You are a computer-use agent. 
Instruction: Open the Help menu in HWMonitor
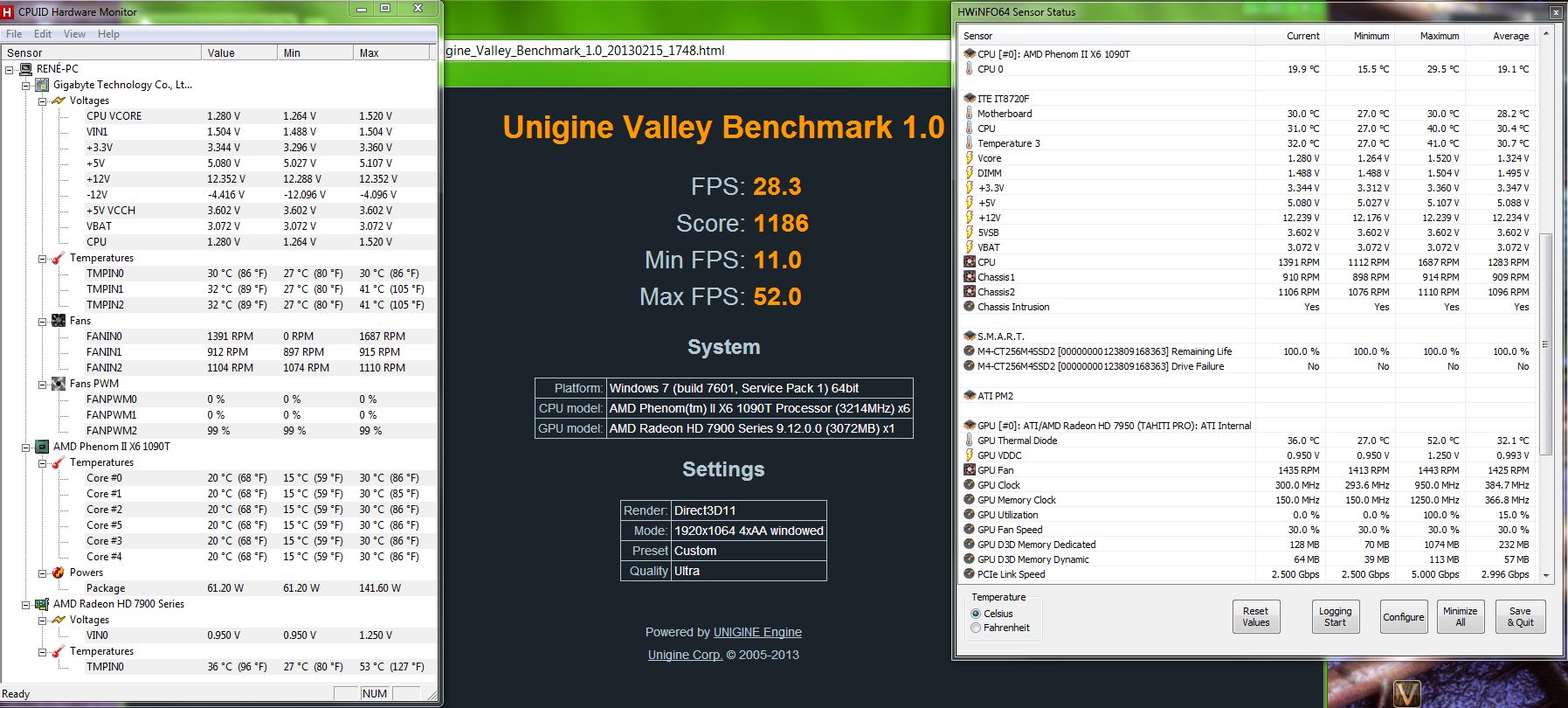[108, 34]
